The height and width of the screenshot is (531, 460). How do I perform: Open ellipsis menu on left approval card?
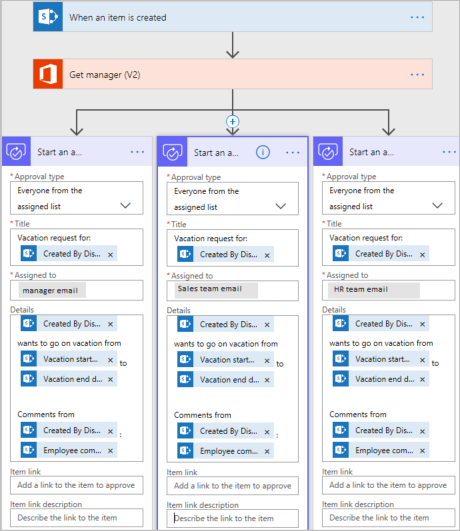tap(137, 152)
